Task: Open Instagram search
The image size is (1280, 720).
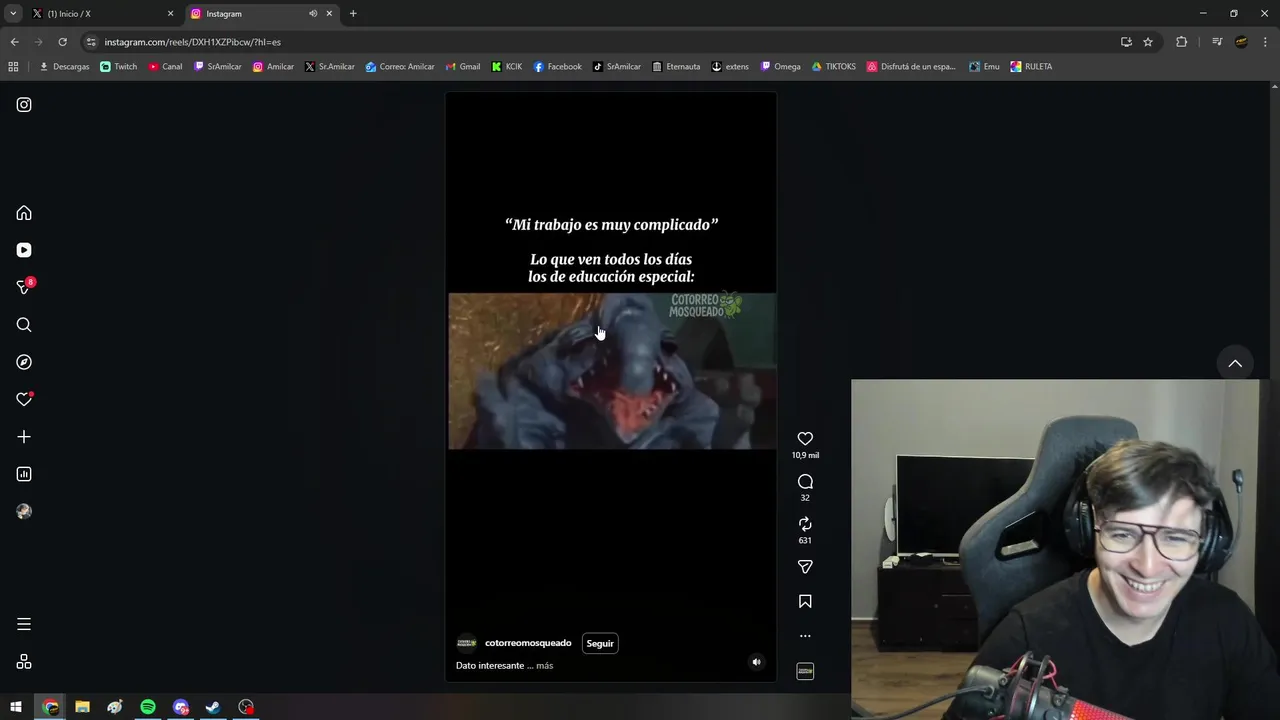Action: click(24, 325)
